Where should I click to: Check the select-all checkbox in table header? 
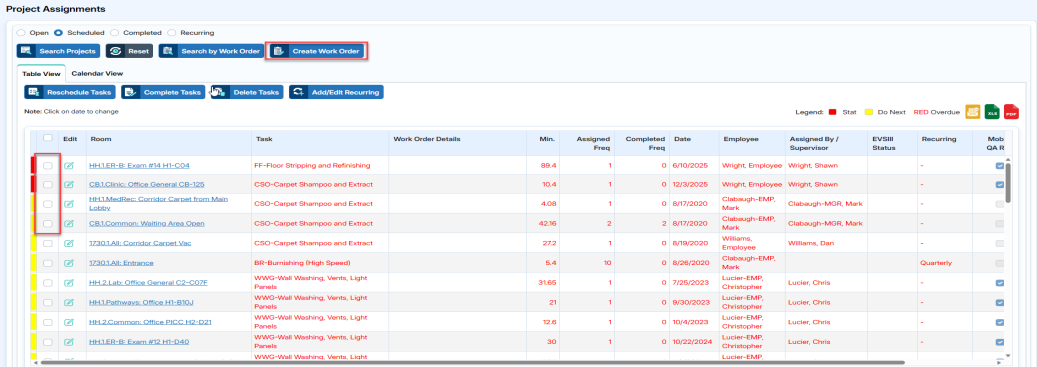pyautogui.click(x=48, y=138)
